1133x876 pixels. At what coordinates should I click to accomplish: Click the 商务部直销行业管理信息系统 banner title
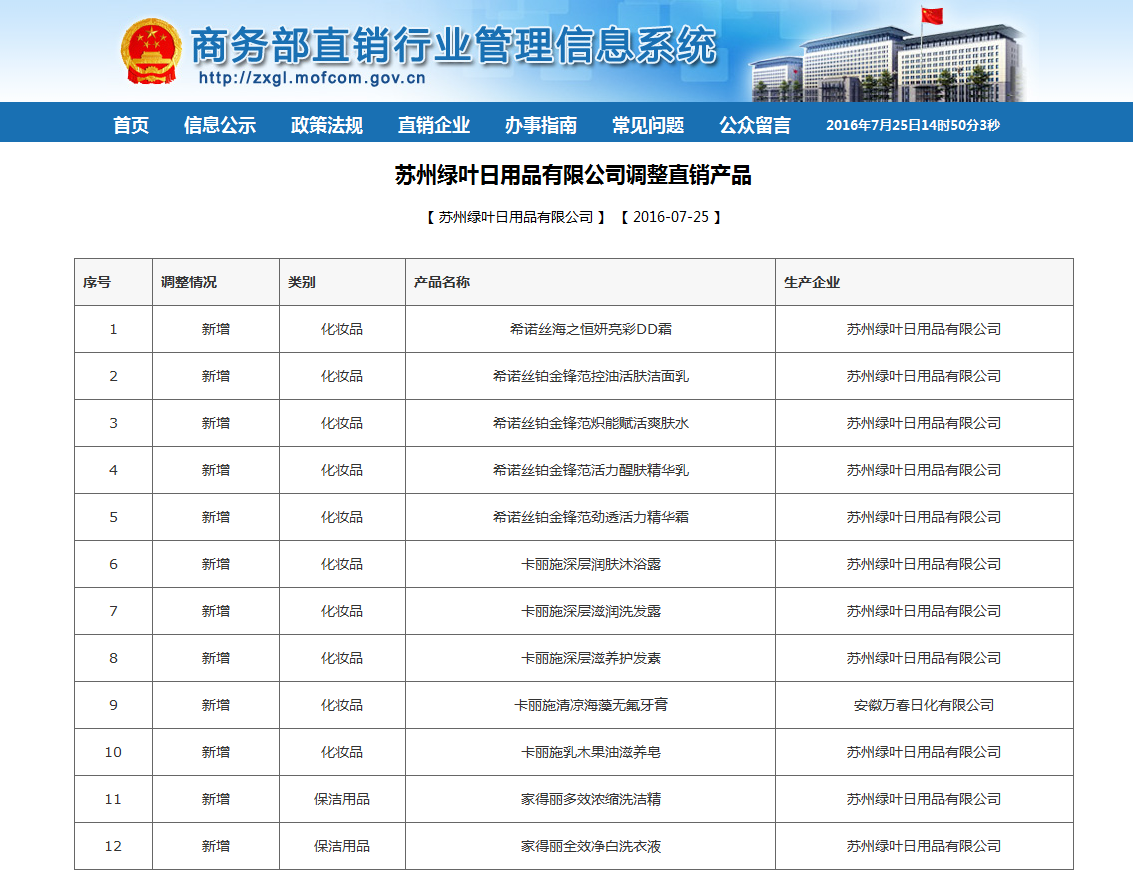pos(454,45)
